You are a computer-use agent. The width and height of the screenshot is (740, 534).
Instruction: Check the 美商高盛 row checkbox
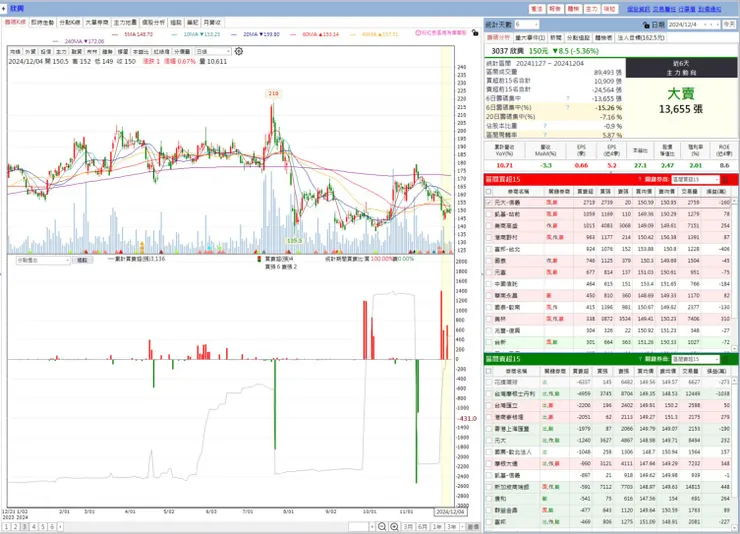pyautogui.click(x=488, y=225)
